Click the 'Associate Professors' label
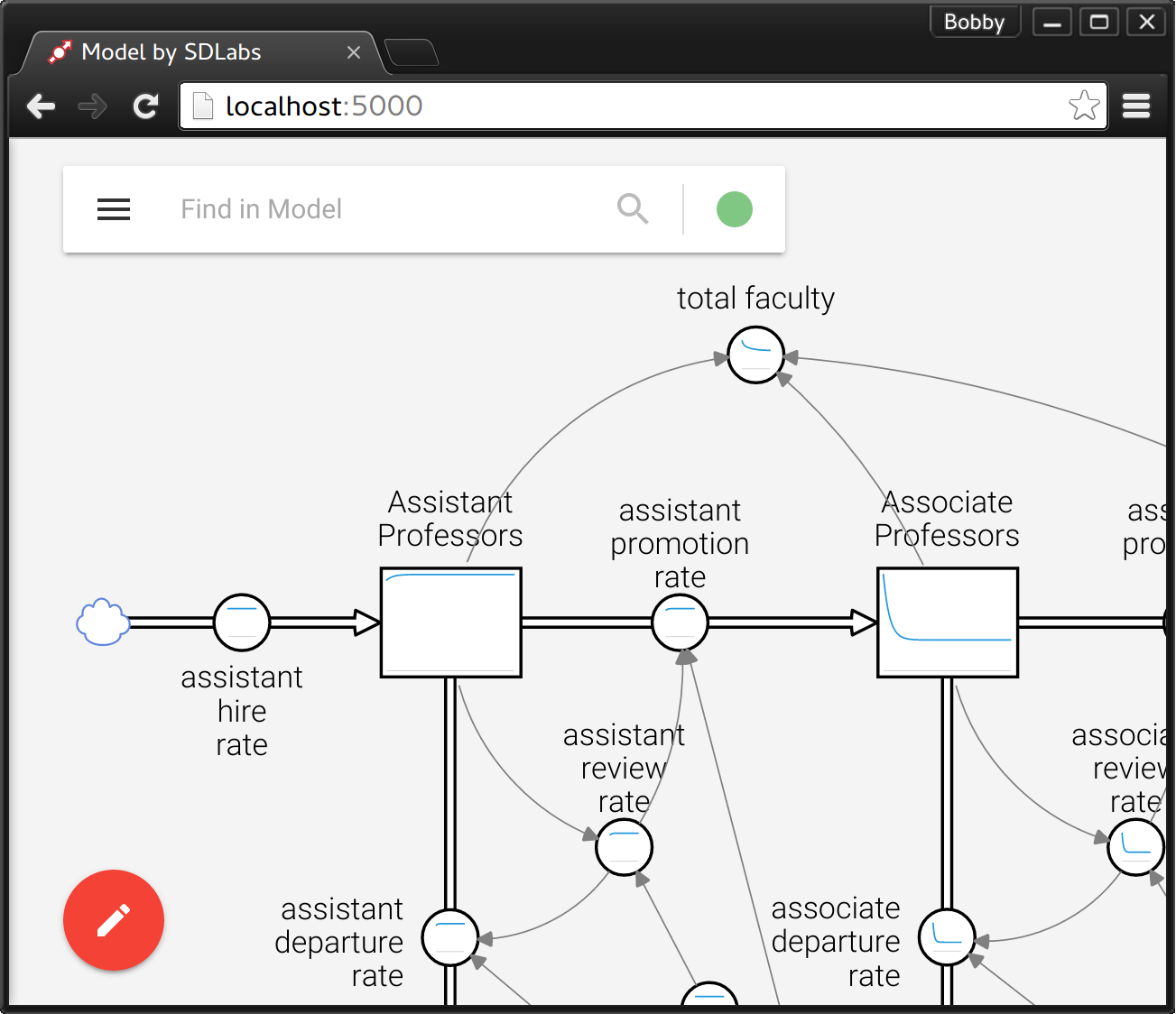The image size is (1176, 1014). [947, 519]
